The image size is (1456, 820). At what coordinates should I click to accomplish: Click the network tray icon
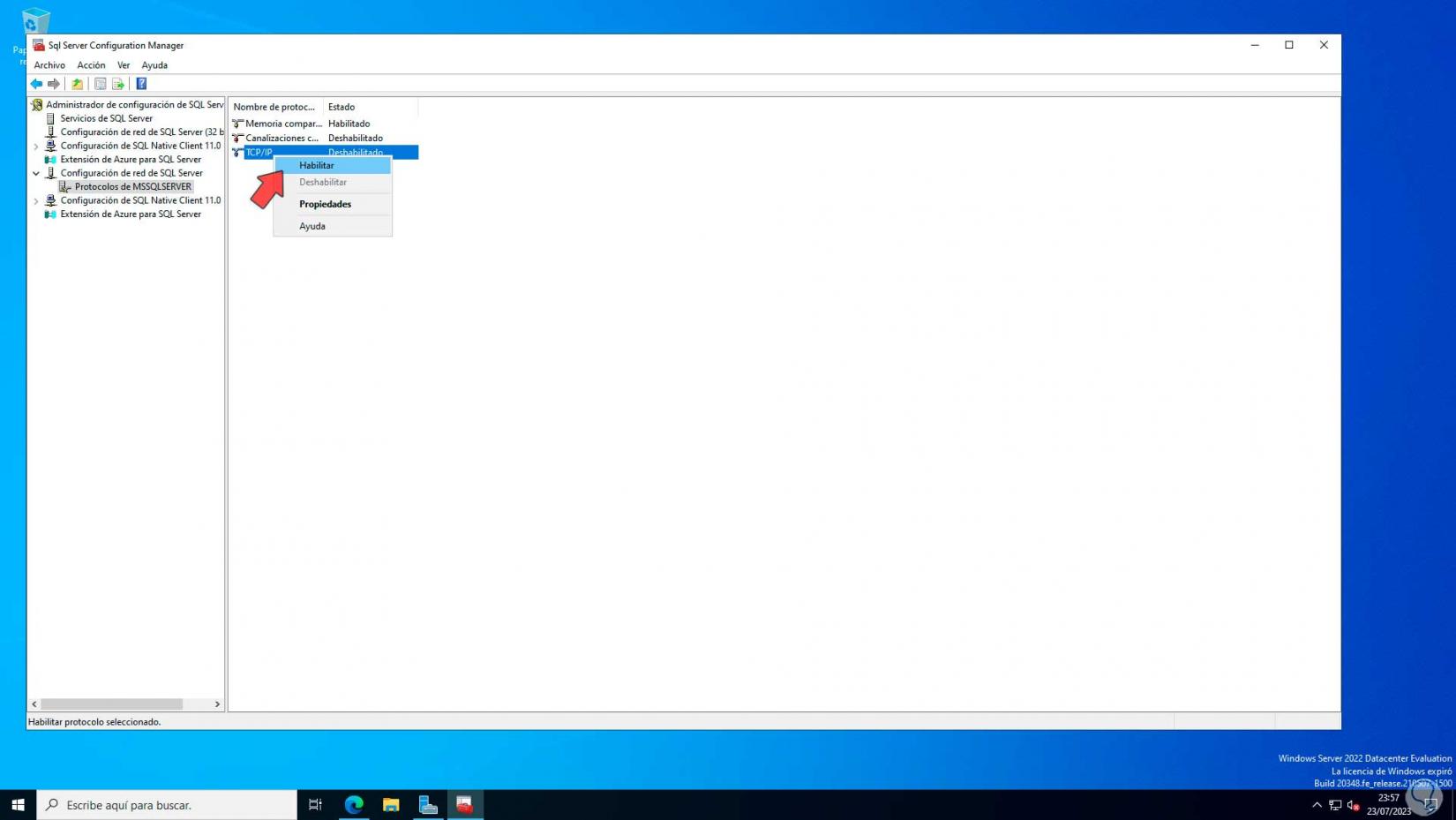tap(1335, 805)
